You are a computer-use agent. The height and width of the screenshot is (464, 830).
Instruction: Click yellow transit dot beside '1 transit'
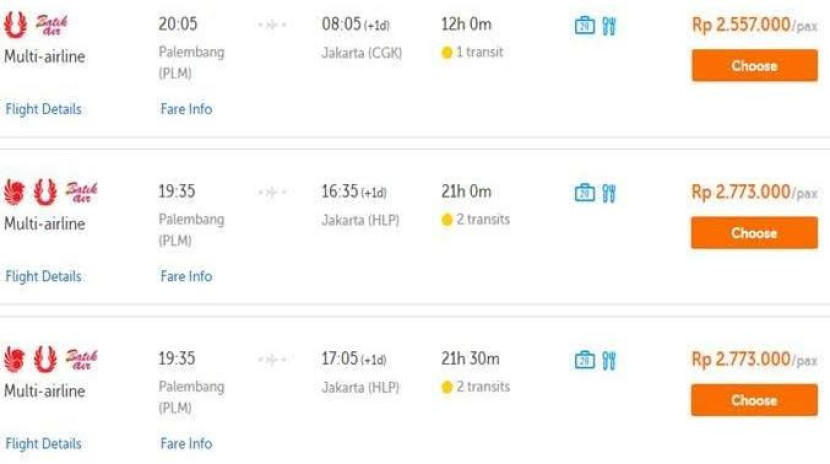[x=447, y=53]
